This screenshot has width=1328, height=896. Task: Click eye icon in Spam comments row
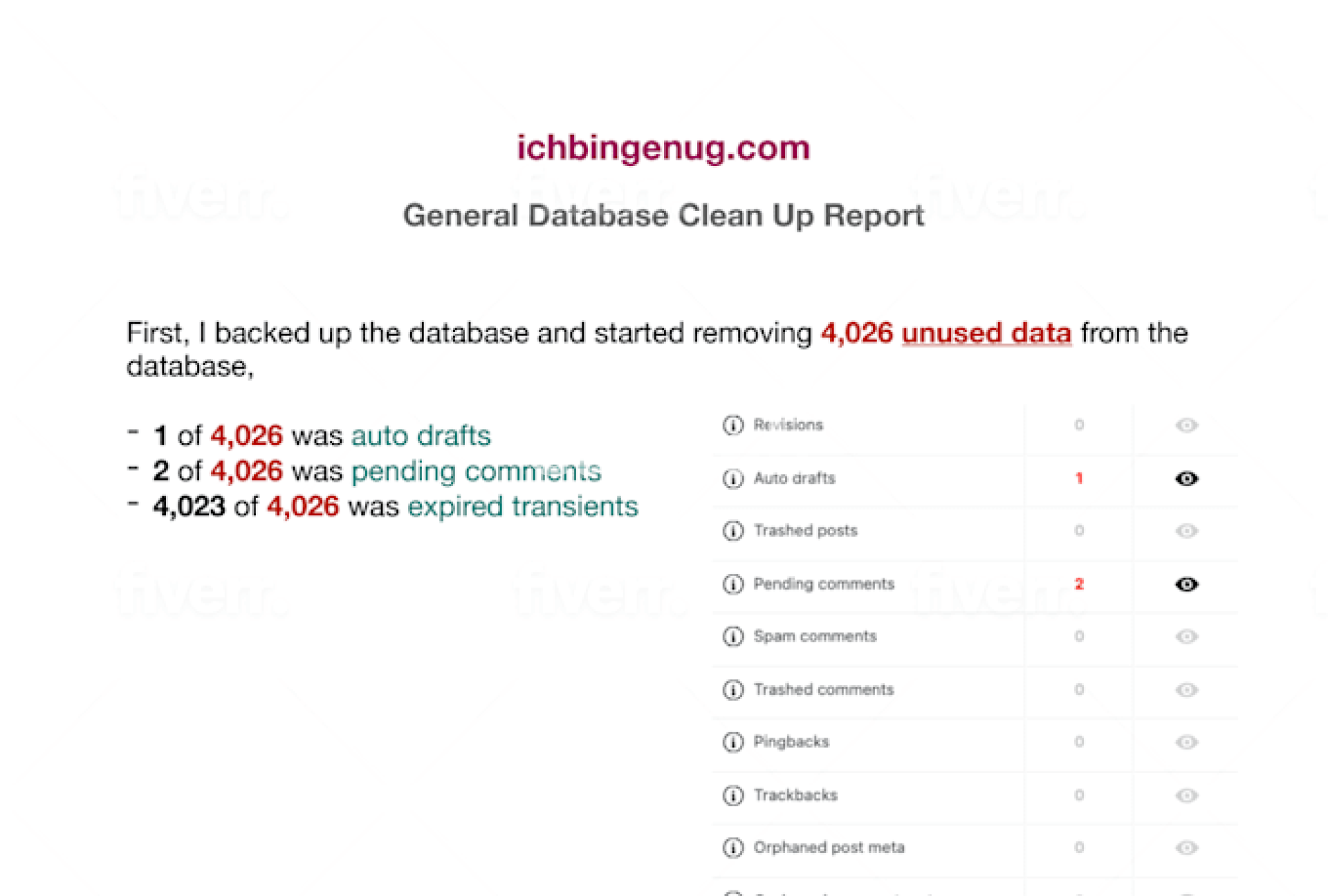[1186, 636]
